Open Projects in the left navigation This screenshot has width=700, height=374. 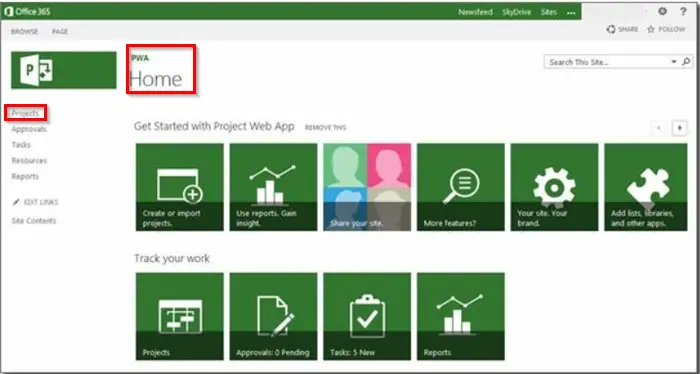pyautogui.click(x=25, y=113)
